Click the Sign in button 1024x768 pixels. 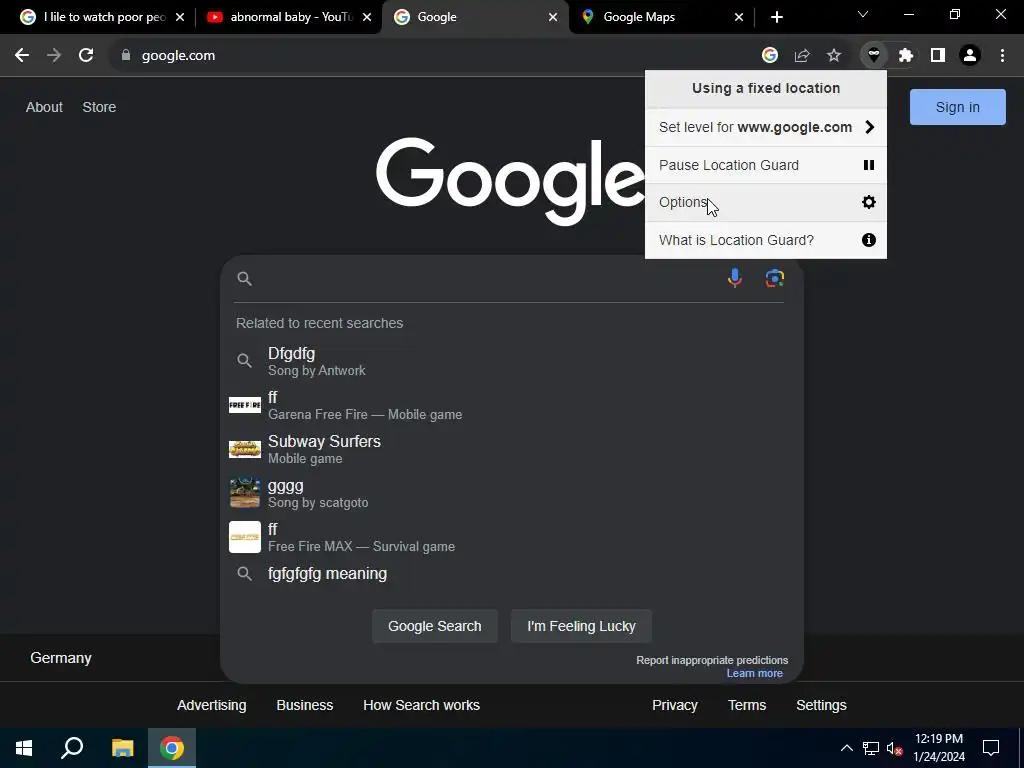pyautogui.click(x=957, y=107)
